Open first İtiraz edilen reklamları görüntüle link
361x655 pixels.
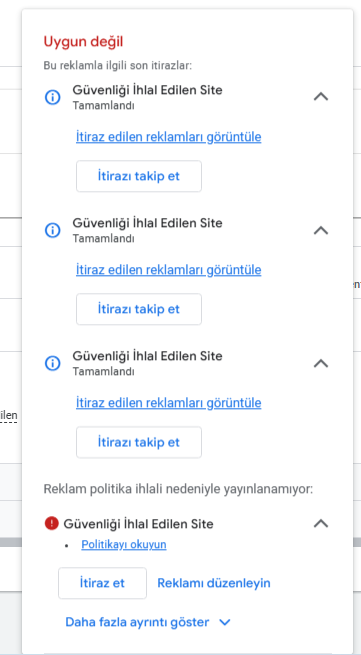(168, 137)
